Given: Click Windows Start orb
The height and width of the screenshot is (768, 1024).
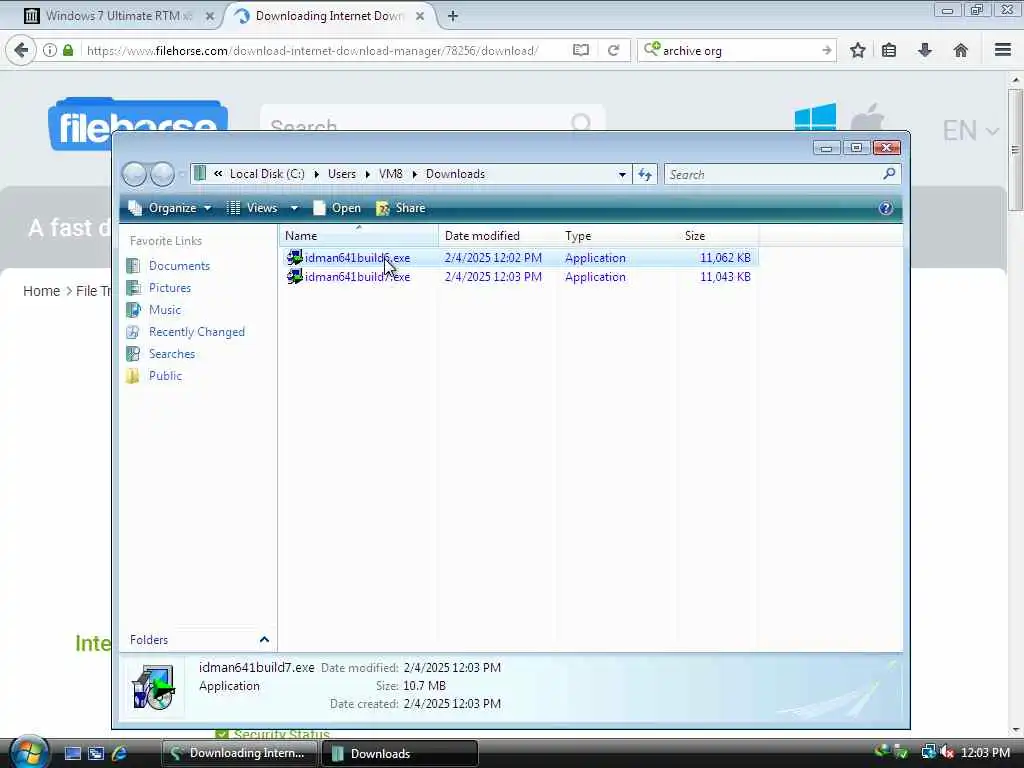Looking at the screenshot, I should pos(27,751).
